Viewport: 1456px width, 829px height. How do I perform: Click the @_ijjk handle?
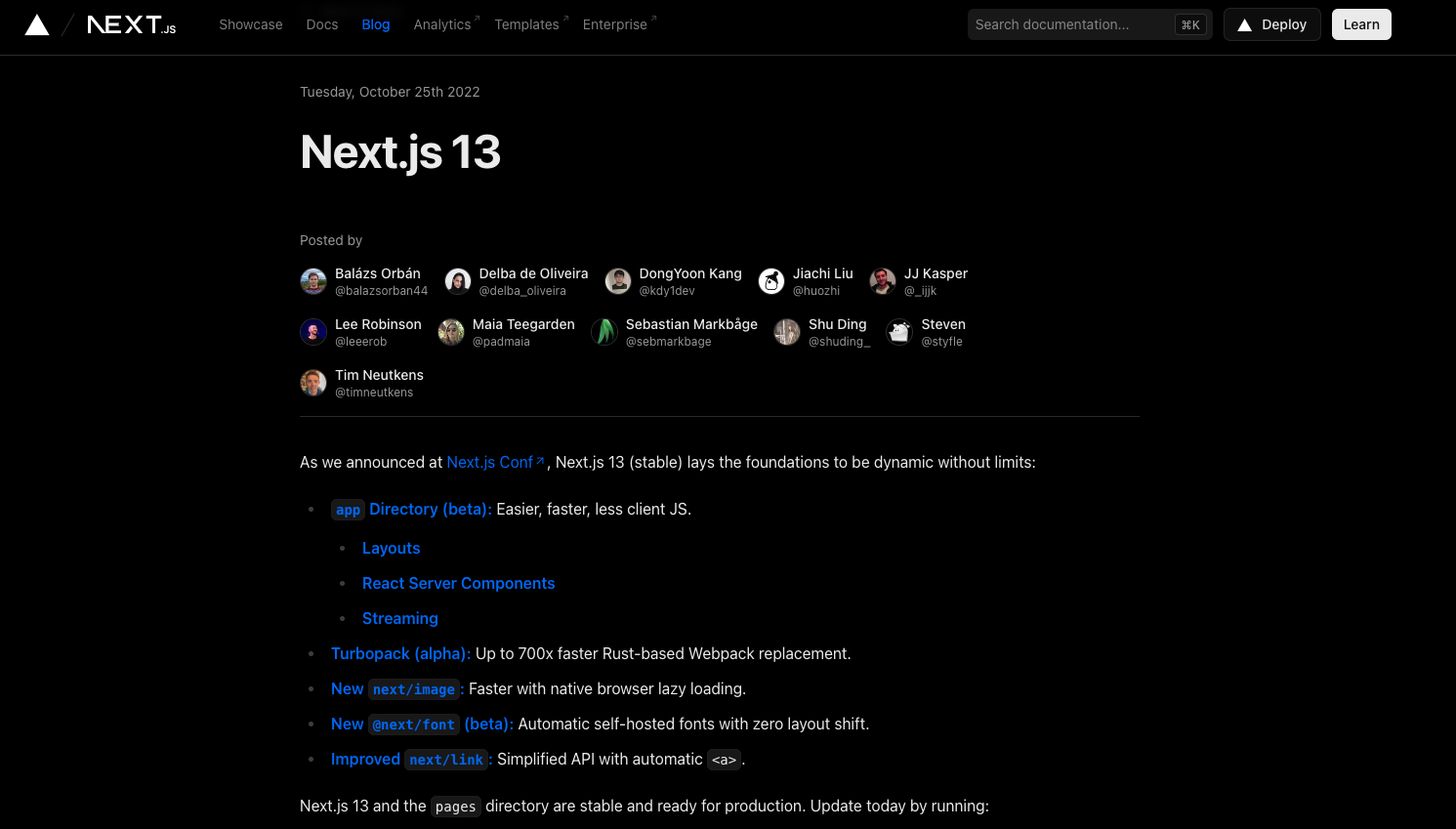[920, 291]
